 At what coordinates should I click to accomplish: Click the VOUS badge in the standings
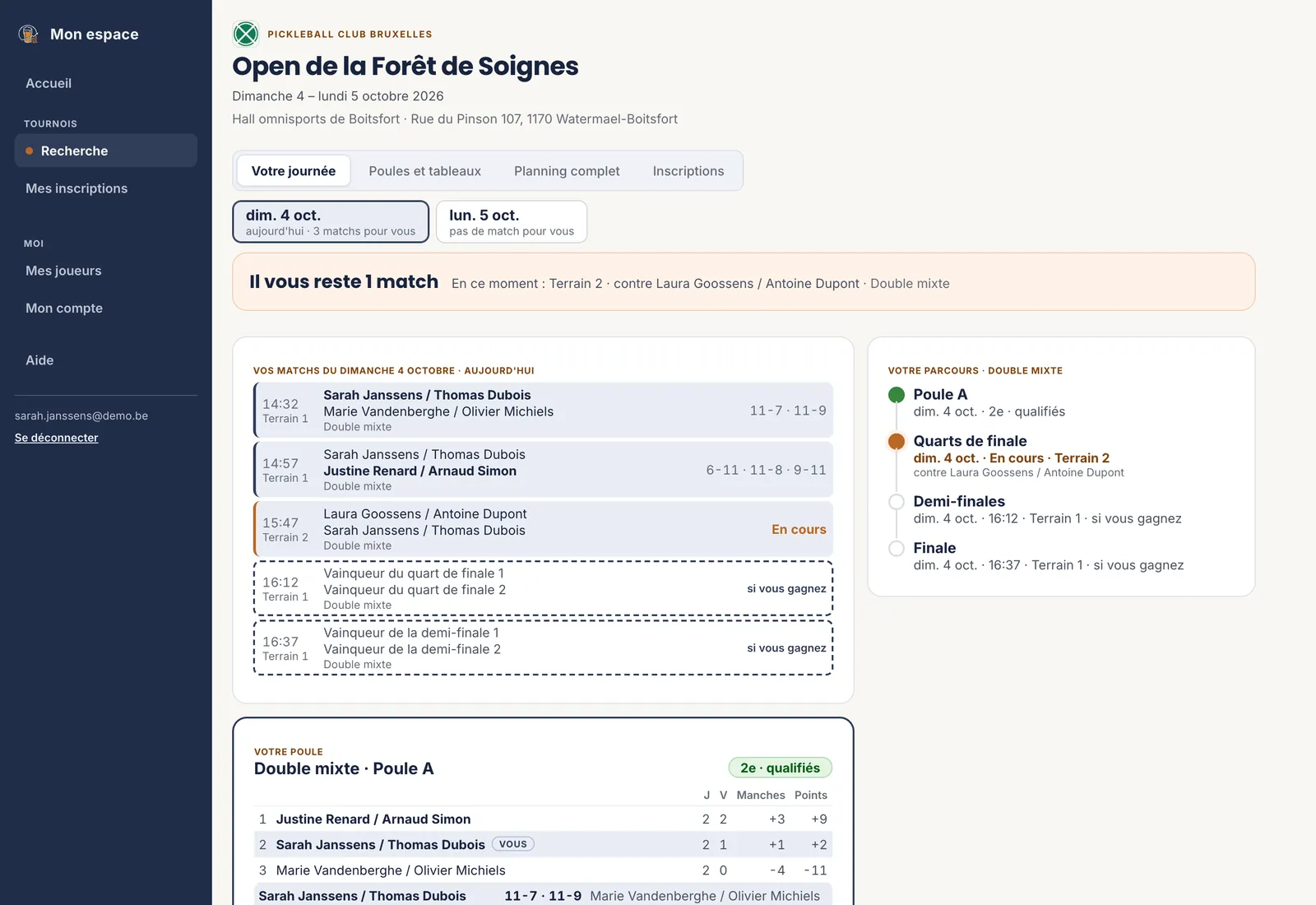pos(513,844)
